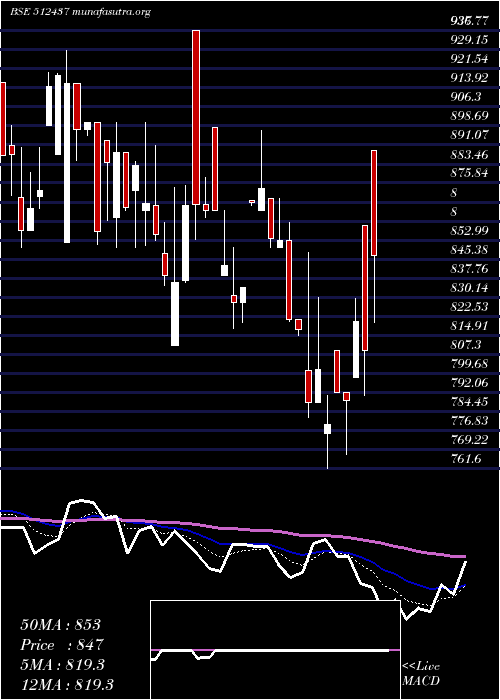Click the 830.14 price level label
The width and height of the screenshot is (500, 700).
470,288
